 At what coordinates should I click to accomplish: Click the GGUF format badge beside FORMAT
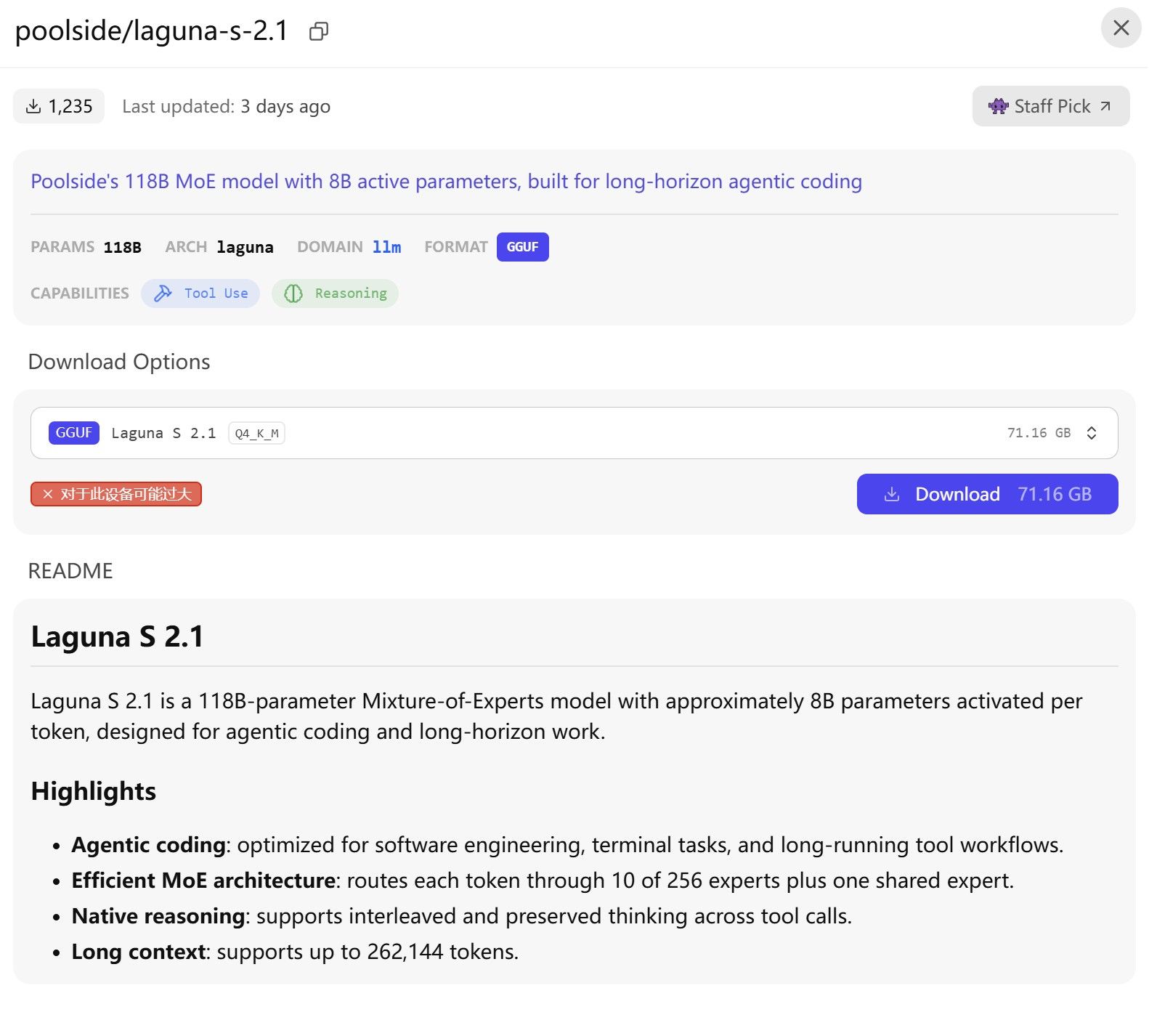523,247
